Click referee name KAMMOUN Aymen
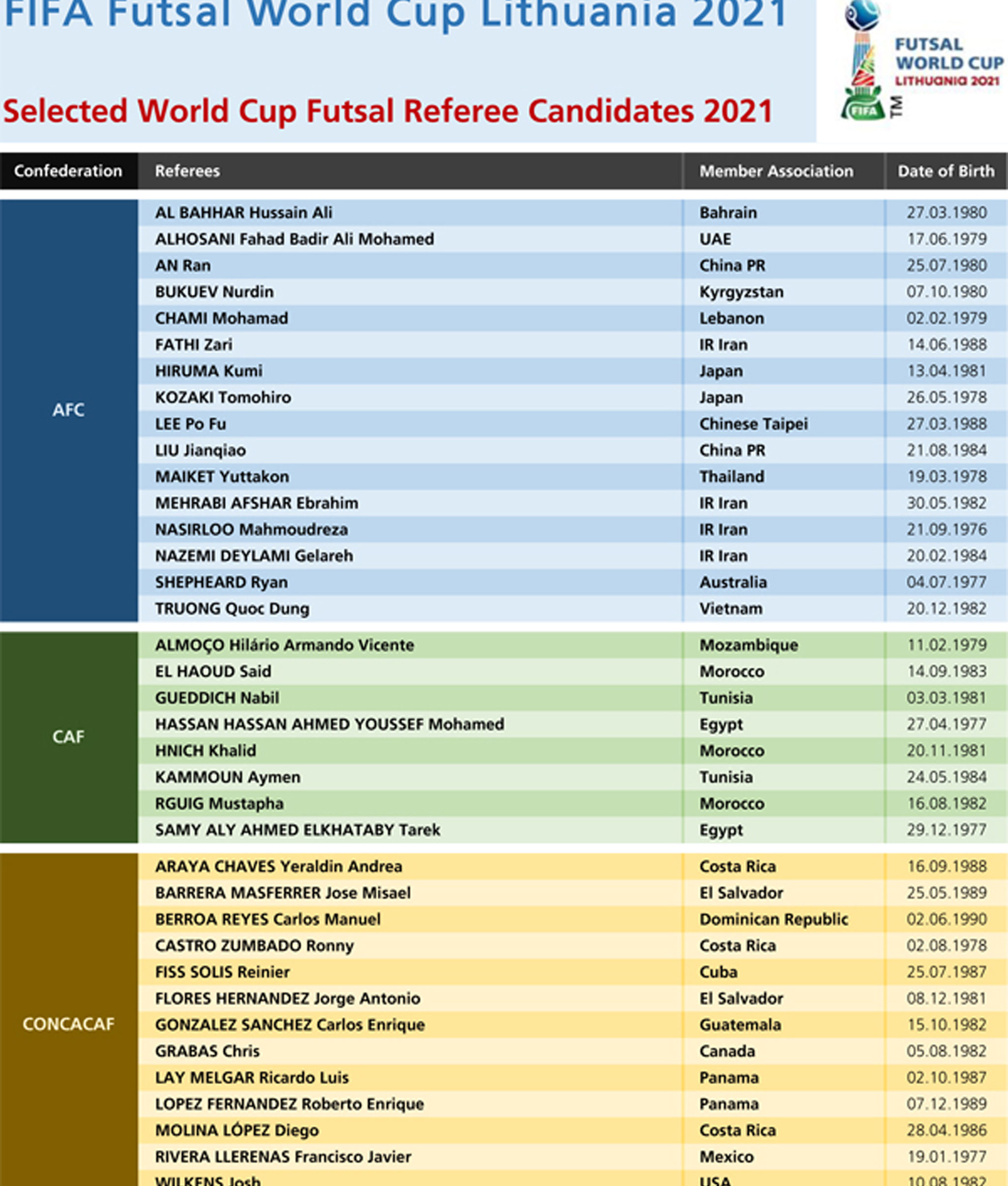Screen dimensions: 1008x1186 point(228,777)
